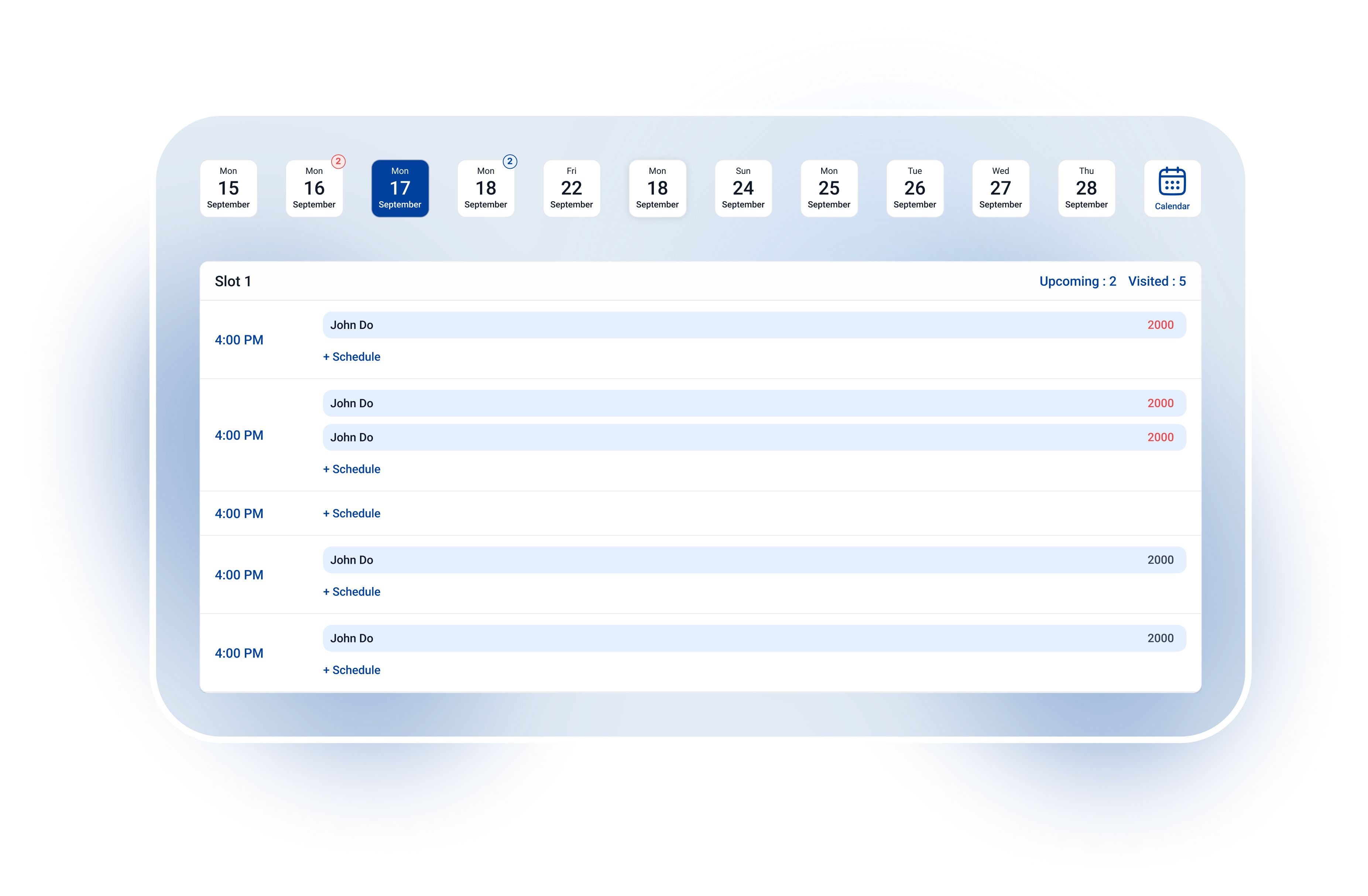
Task: Click the Slot 1 header
Action: click(233, 281)
